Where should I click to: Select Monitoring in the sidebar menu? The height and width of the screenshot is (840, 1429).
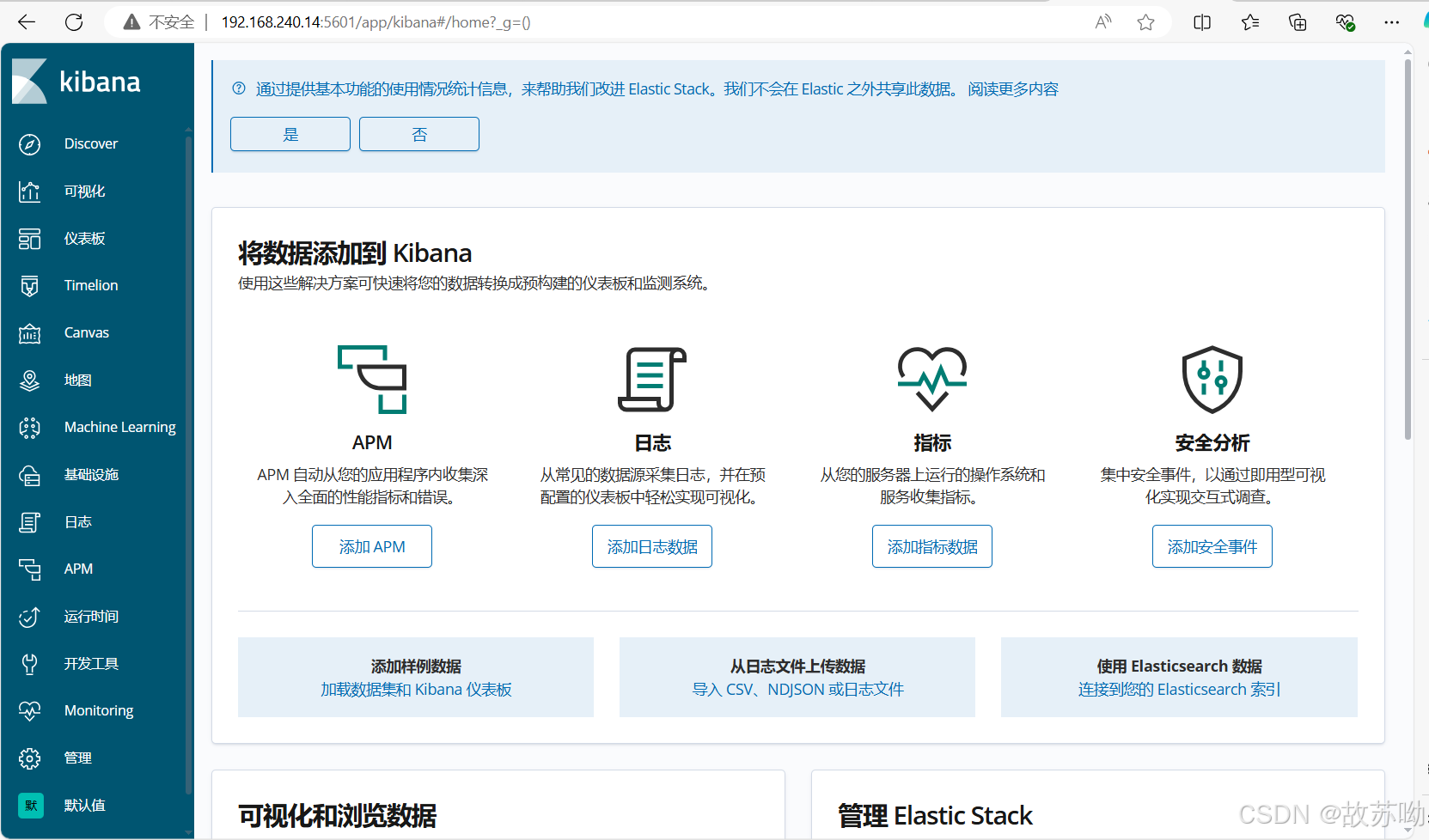(x=99, y=711)
